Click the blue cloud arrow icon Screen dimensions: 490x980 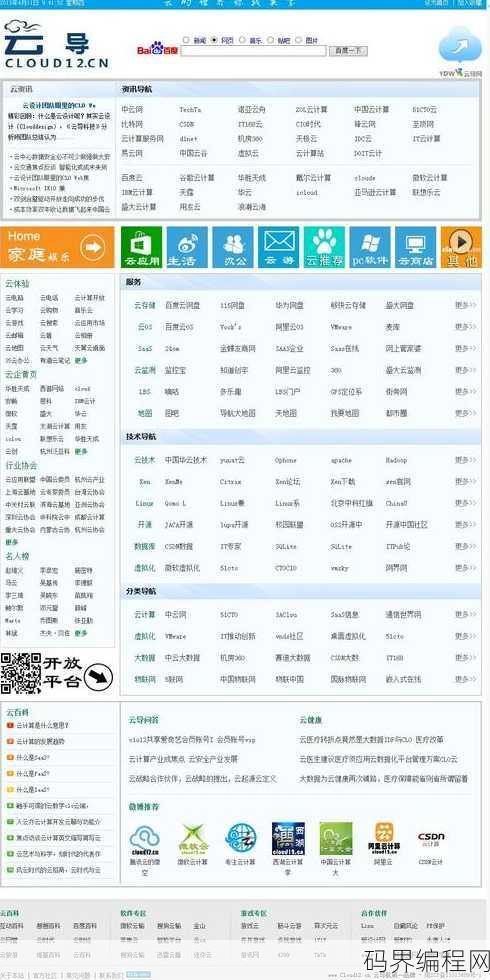coord(459,47)
